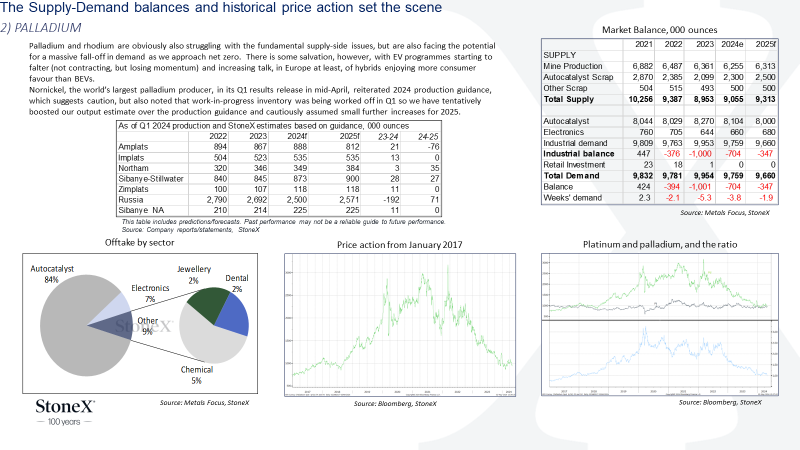Click the 'Electronics 7%' pie label
The height and width of the screenshot is (450, 800).
(x=150, y=293)
